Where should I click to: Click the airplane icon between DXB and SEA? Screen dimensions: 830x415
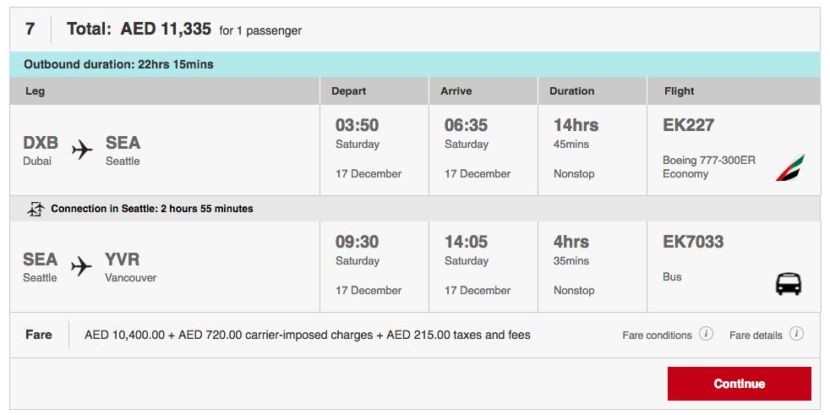[x=82, y=150]
